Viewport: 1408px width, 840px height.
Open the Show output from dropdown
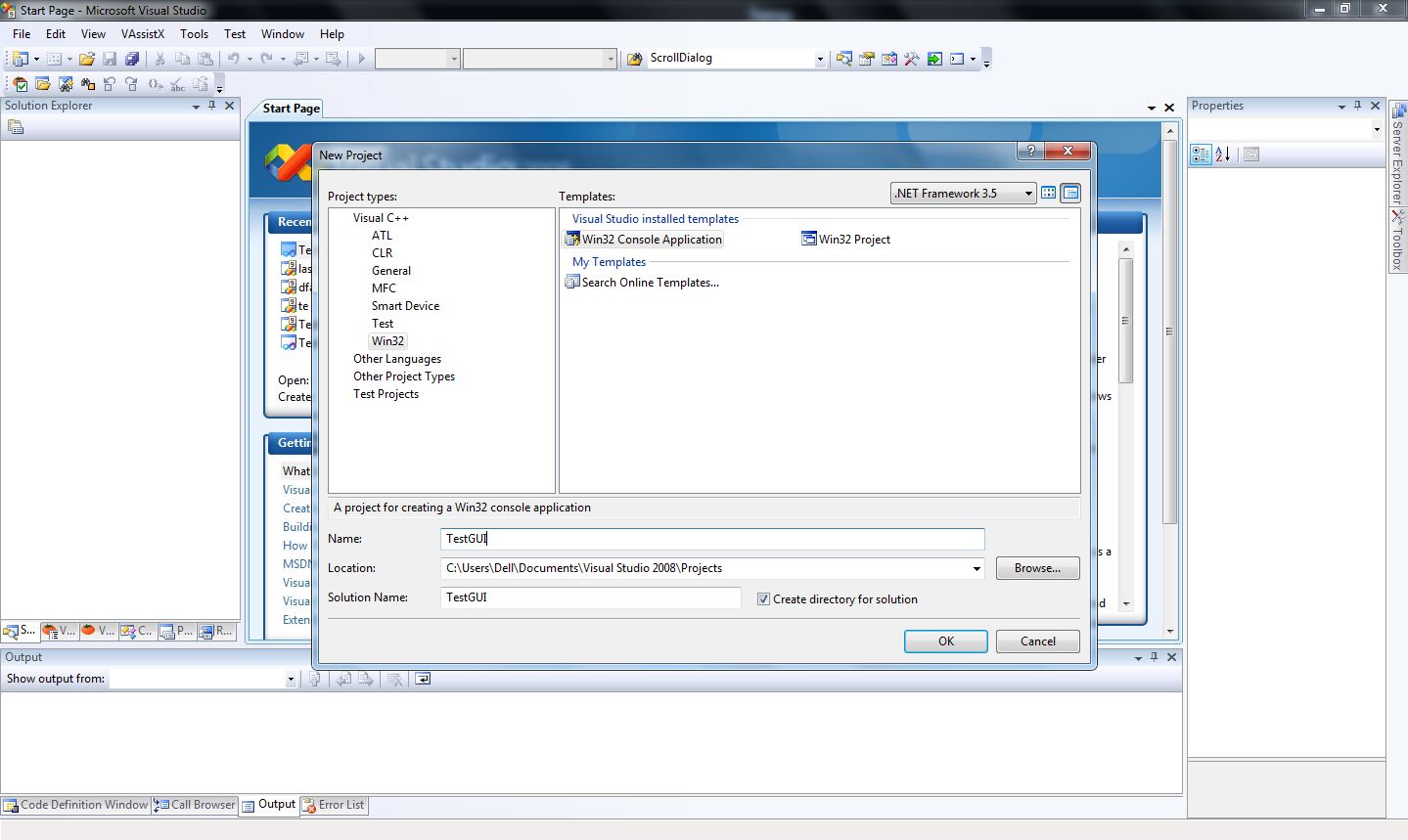pyautogui.click(x=291, y=679)
